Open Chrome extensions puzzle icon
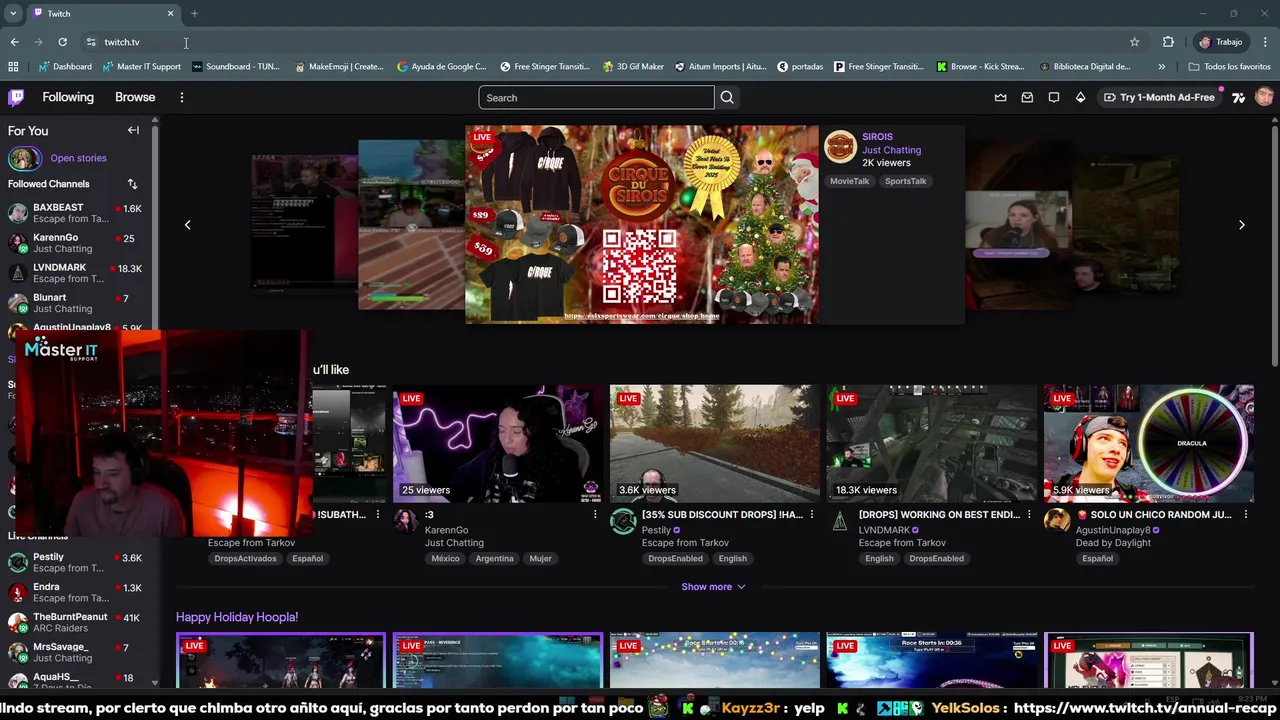Screen dimensions: 1280x720 point(1168,42)
